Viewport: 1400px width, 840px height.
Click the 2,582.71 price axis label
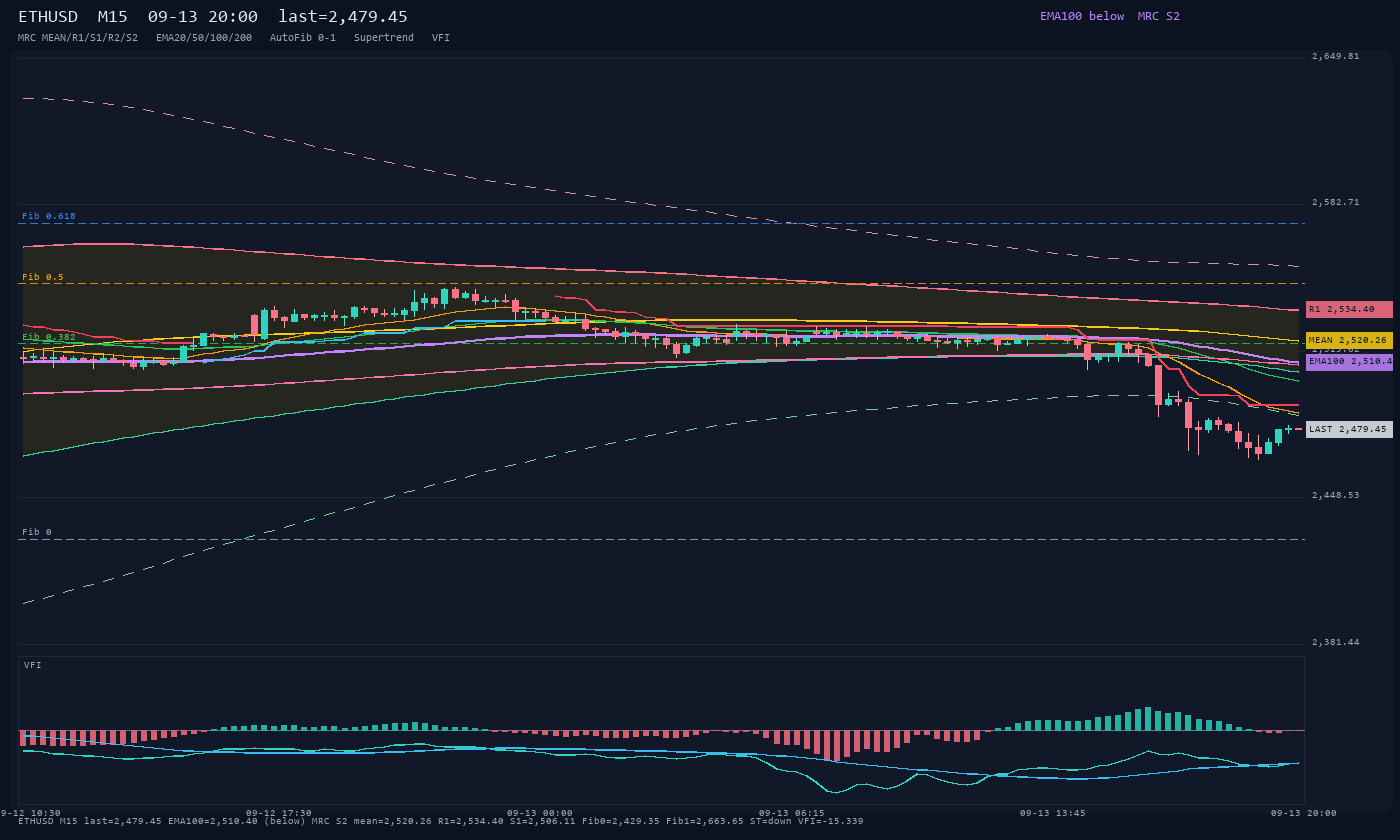click(1336, 202)
